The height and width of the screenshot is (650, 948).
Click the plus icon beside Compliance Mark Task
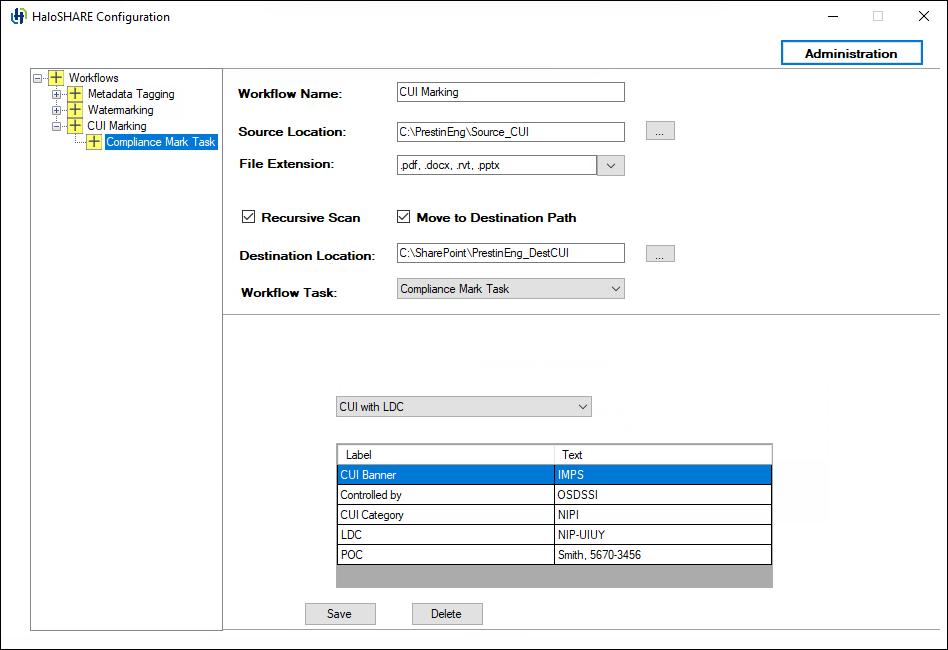click(94, 142)
